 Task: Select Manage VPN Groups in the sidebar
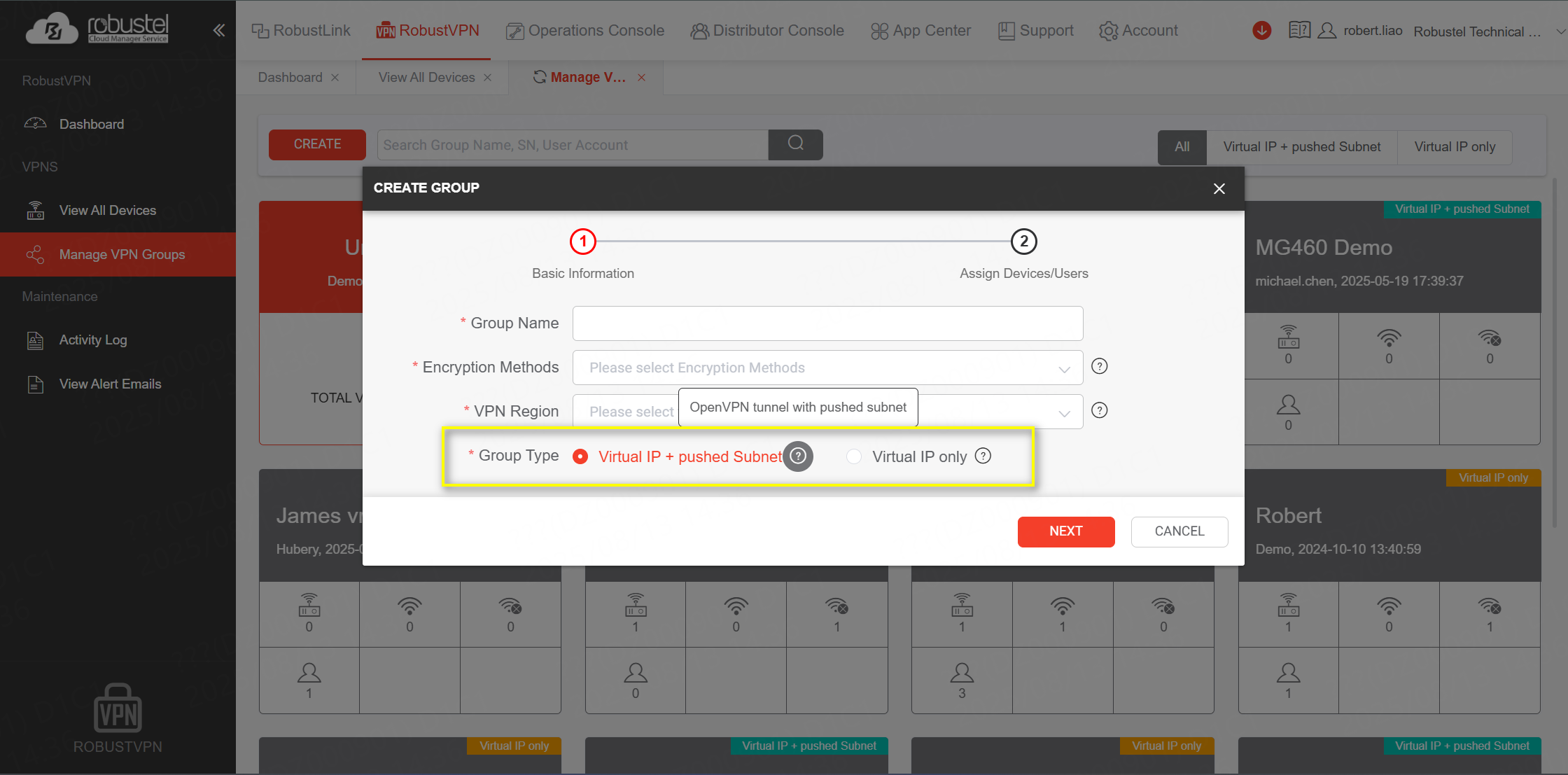pyautogui.click(x=118, y=254)
